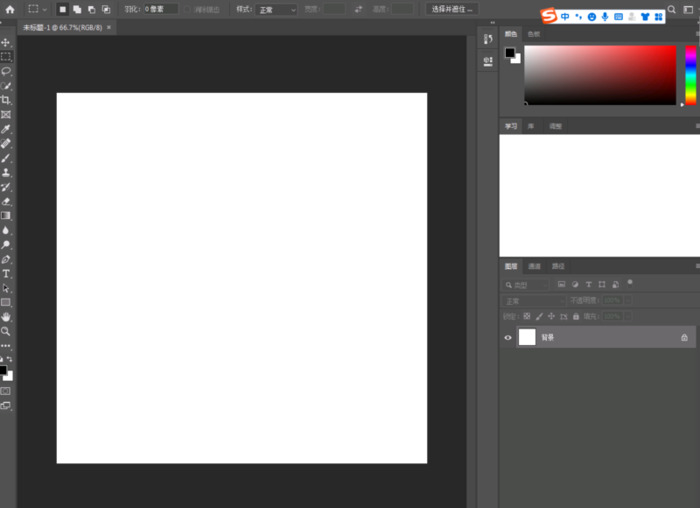This screenshot has width=700, height=508.
Task: Hide the 背景 layer with eye icon
Action: 508,338
